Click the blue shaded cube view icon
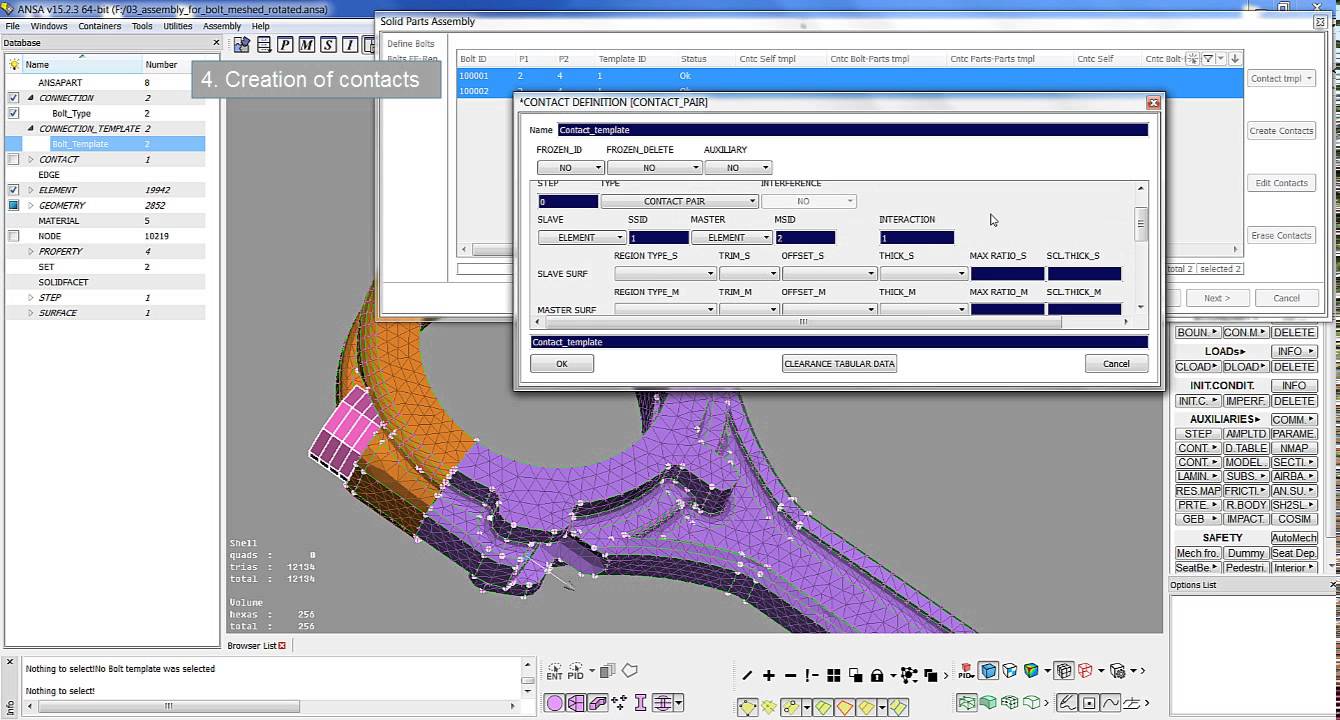Viewport: 1340px width, 720px height. tap(988, 671)
